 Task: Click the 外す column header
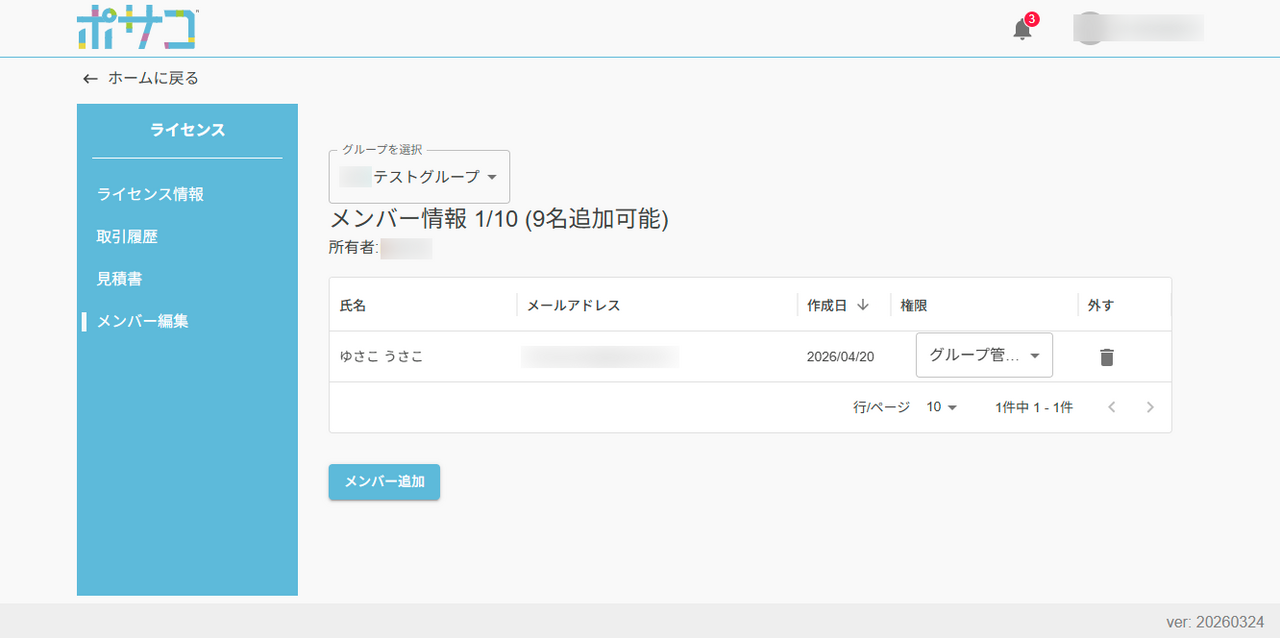1101,305
